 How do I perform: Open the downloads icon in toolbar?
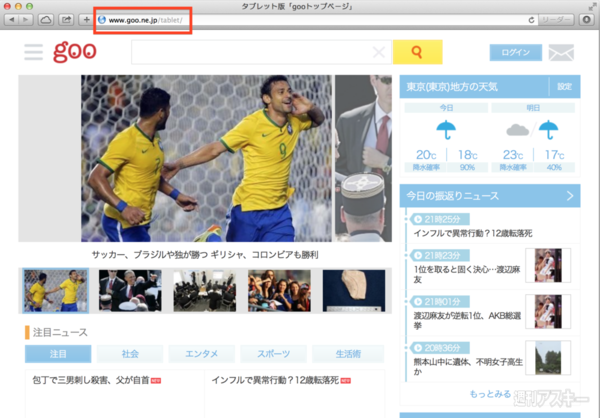pyautogui.click(x=586, y=20)
